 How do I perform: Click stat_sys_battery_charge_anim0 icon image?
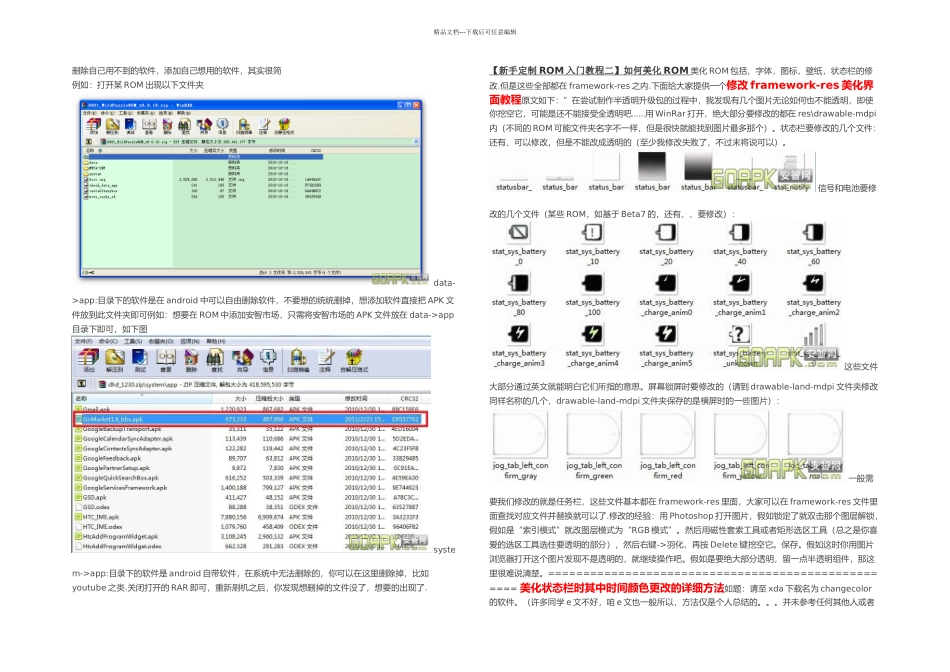pos(666,283)
